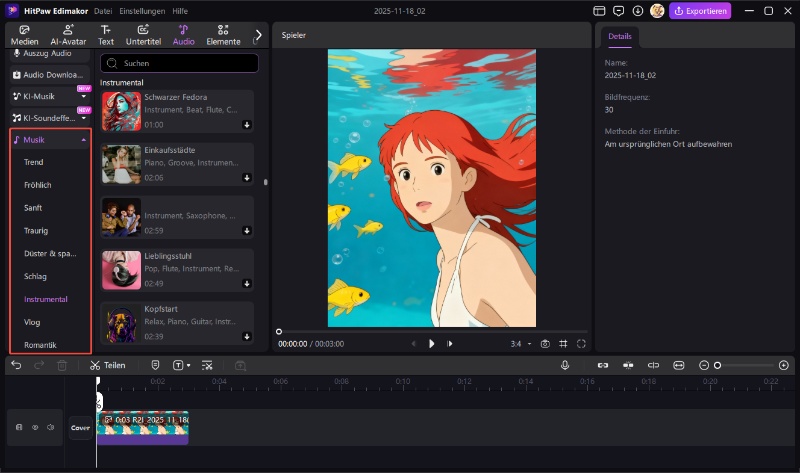Image resolution: width=800 pixels, height=473 pixels.
Task: Open the Einstellungen menu
Action: point(142,11)
